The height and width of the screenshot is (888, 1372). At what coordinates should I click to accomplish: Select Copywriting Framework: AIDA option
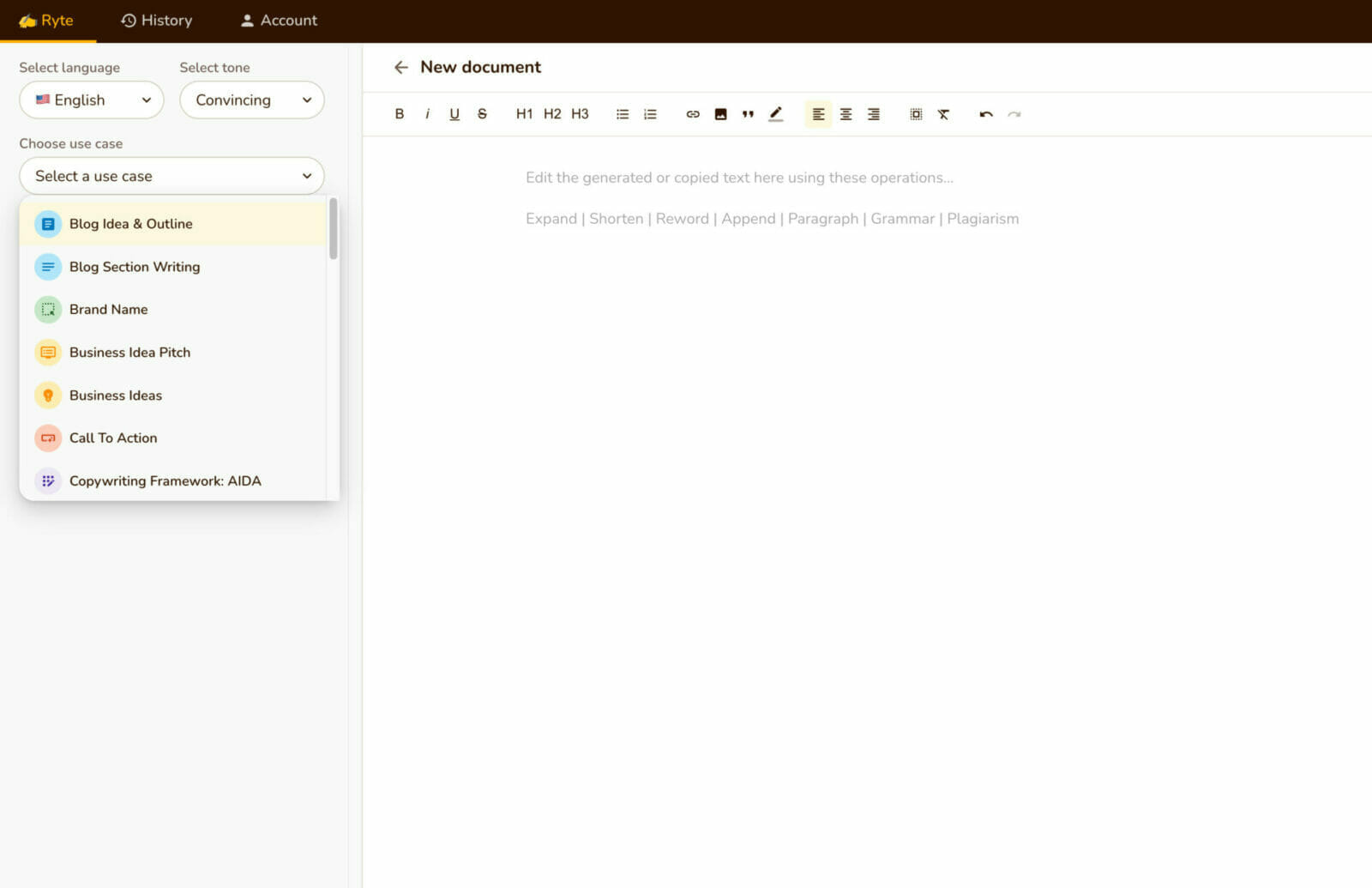173,480
